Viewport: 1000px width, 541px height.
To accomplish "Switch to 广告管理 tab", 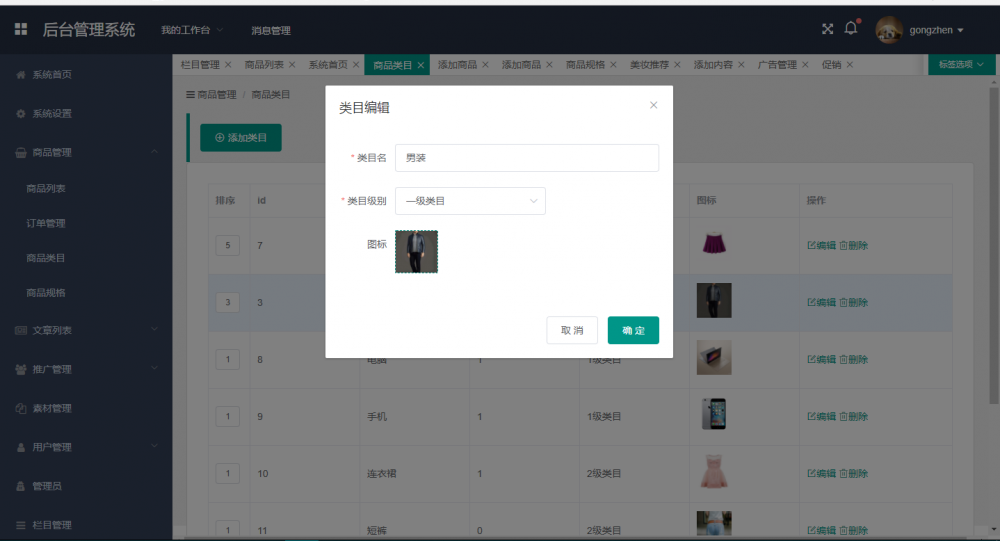I will (777, 64).
